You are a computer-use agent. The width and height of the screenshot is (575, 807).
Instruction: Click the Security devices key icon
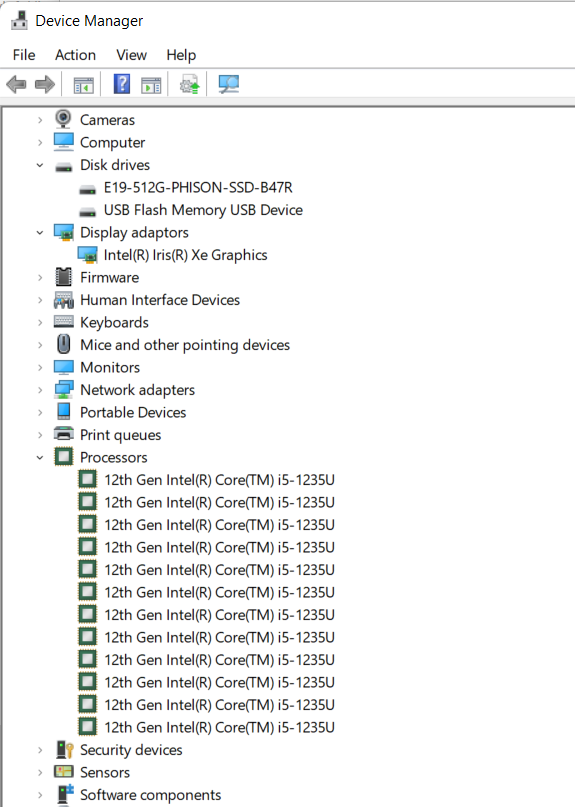[x=64, y=750]
